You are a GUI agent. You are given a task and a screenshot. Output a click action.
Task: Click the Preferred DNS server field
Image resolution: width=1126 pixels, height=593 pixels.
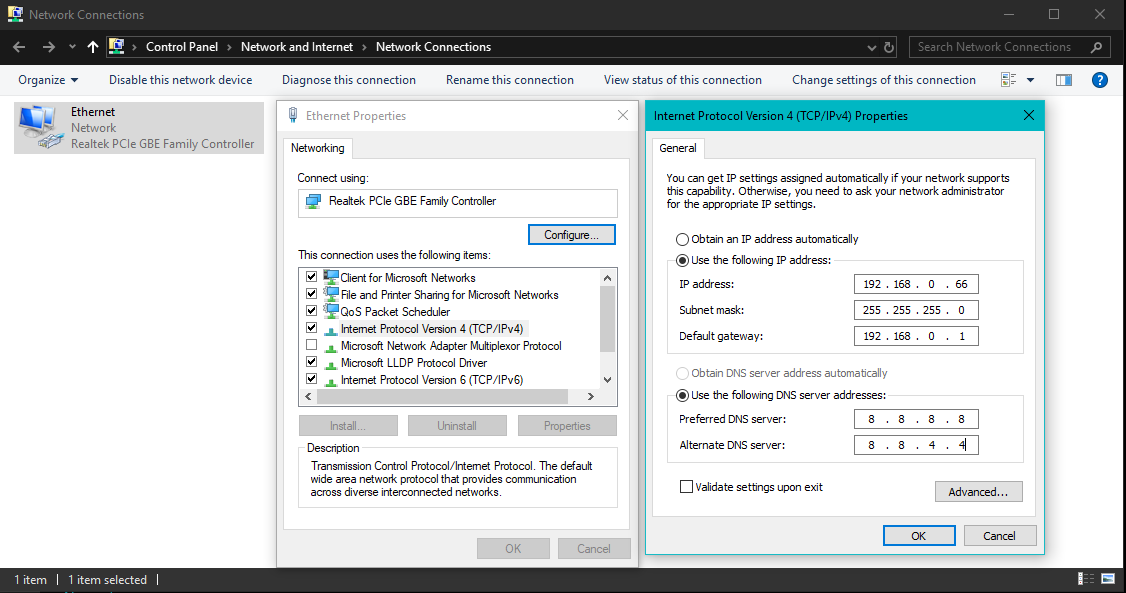point(916,419)
